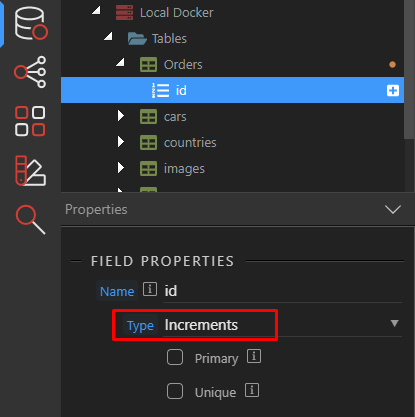Viewport: 415px width, 417px height.
Task: Open the Type dropdown arrow
Action: tap(394, 323)
